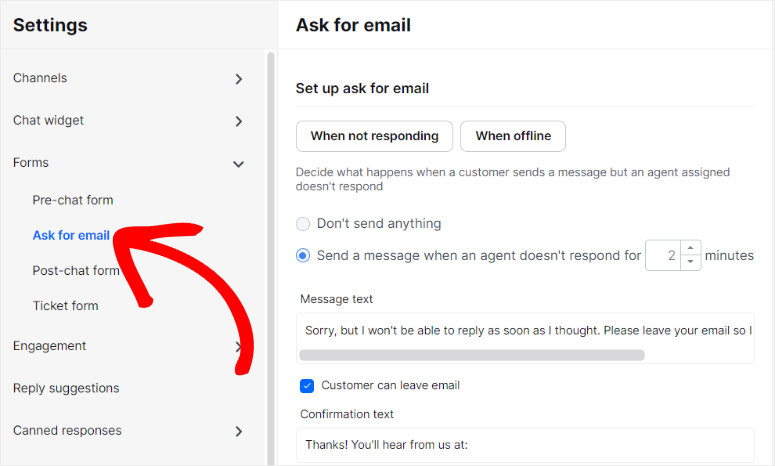775x466 pixels.
Task: Open Ticket form page
Action: click(65, 306)
